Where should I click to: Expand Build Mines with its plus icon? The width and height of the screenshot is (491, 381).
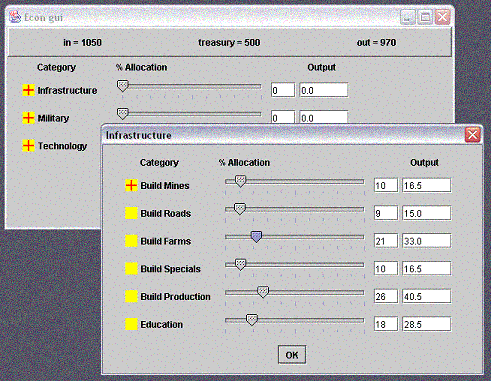[x=131, y=185]
